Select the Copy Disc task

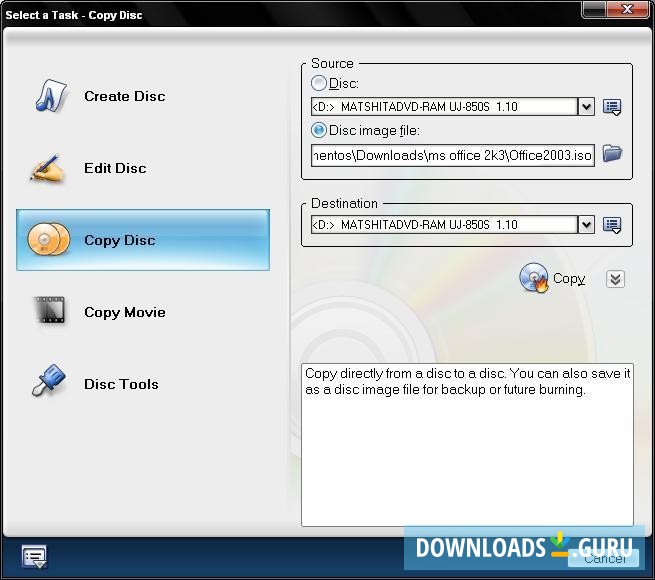click(x=143, y=240)
